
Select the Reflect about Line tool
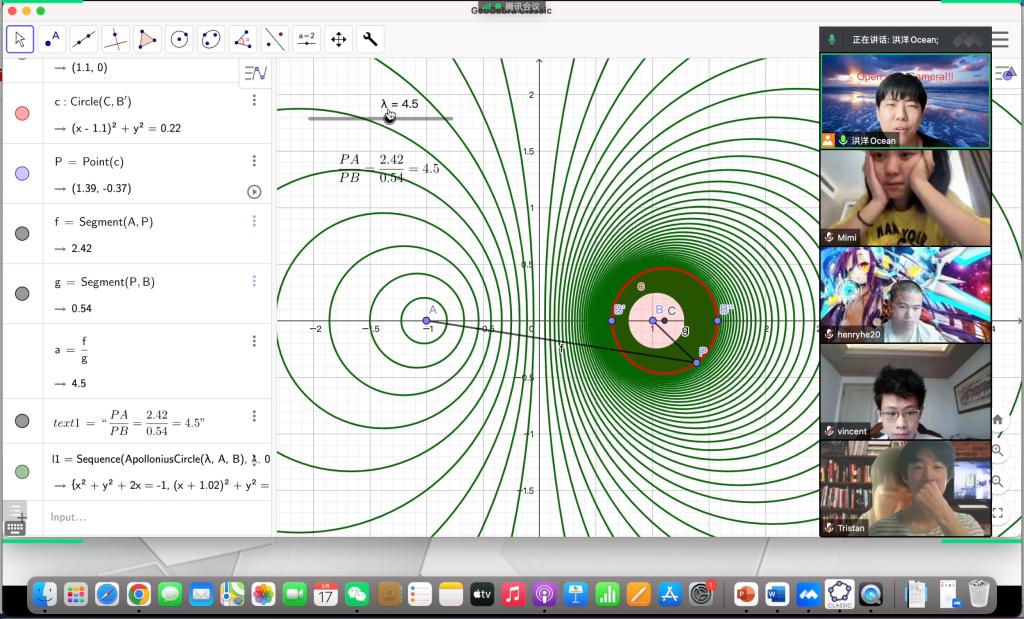(x=275, y=40)
